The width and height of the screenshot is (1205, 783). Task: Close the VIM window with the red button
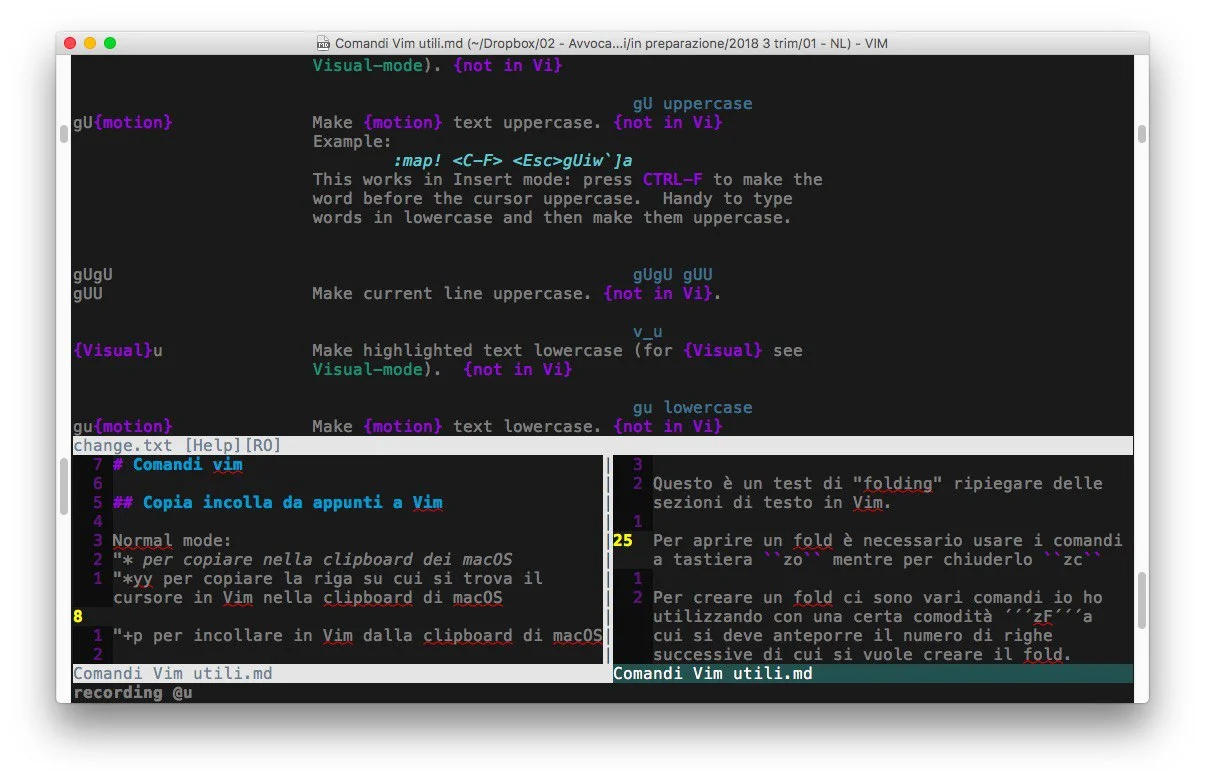pyautogui.click(x=70, y=43)
